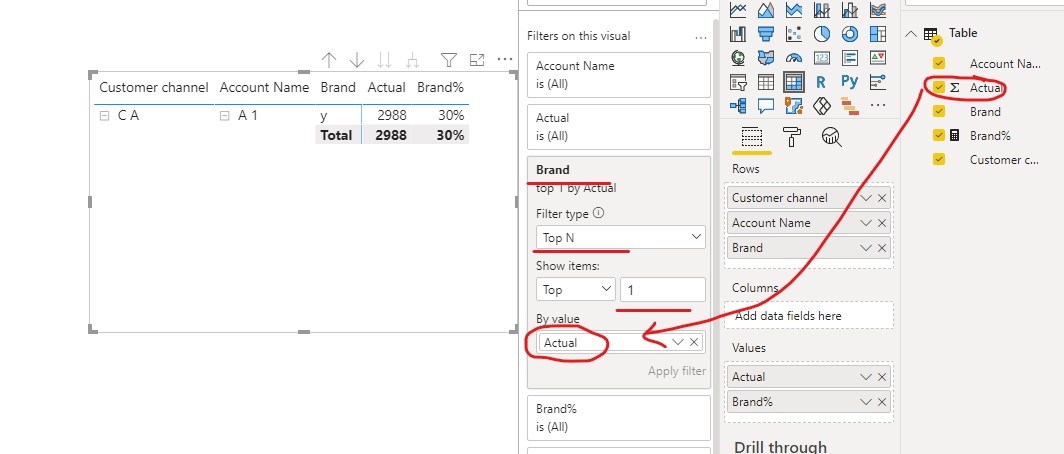Select the filled map visualization

[766, 58]
